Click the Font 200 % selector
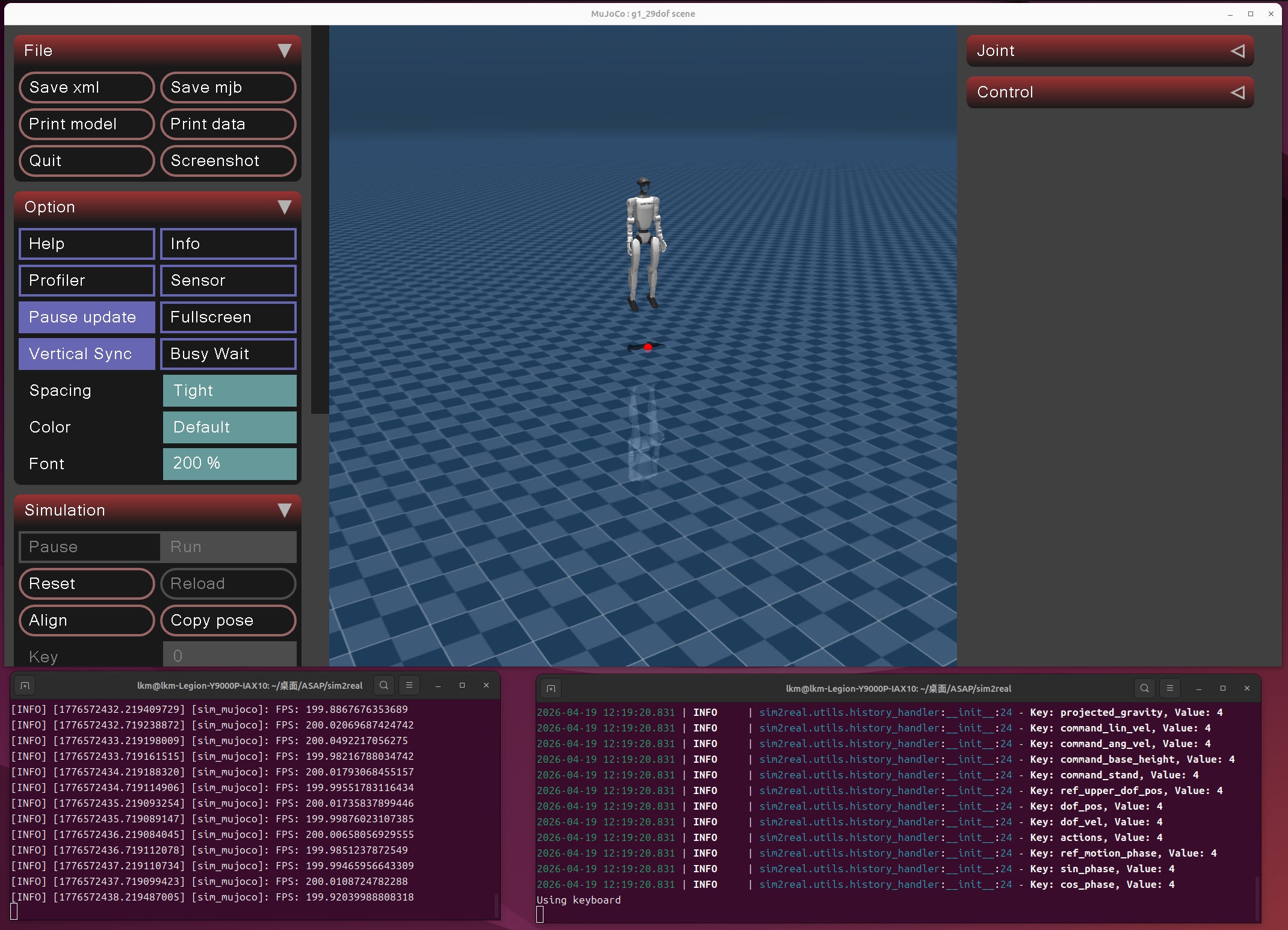The width and height of the screenshot is (1288, 930). [x=229, y=463]
